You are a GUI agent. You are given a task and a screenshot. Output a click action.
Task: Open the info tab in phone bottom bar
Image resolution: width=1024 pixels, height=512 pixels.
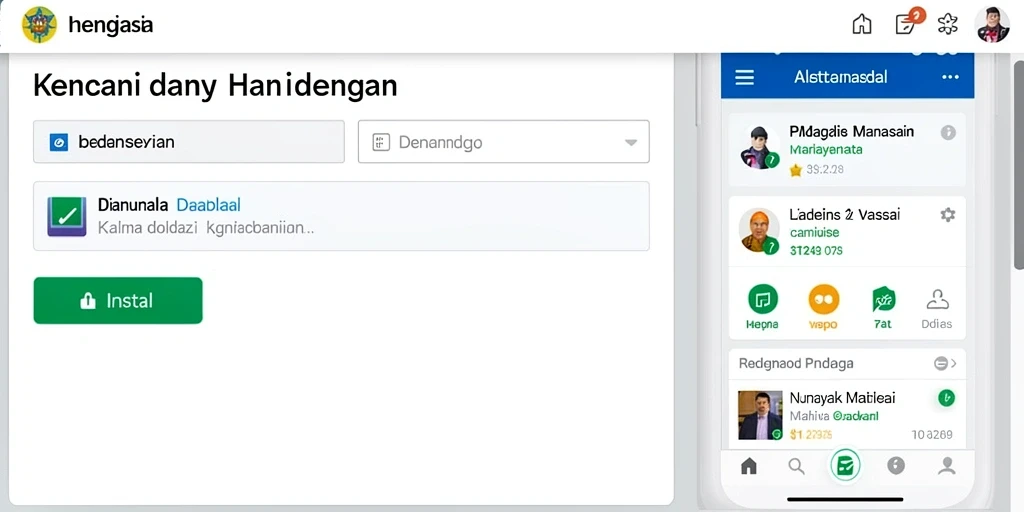896,466
